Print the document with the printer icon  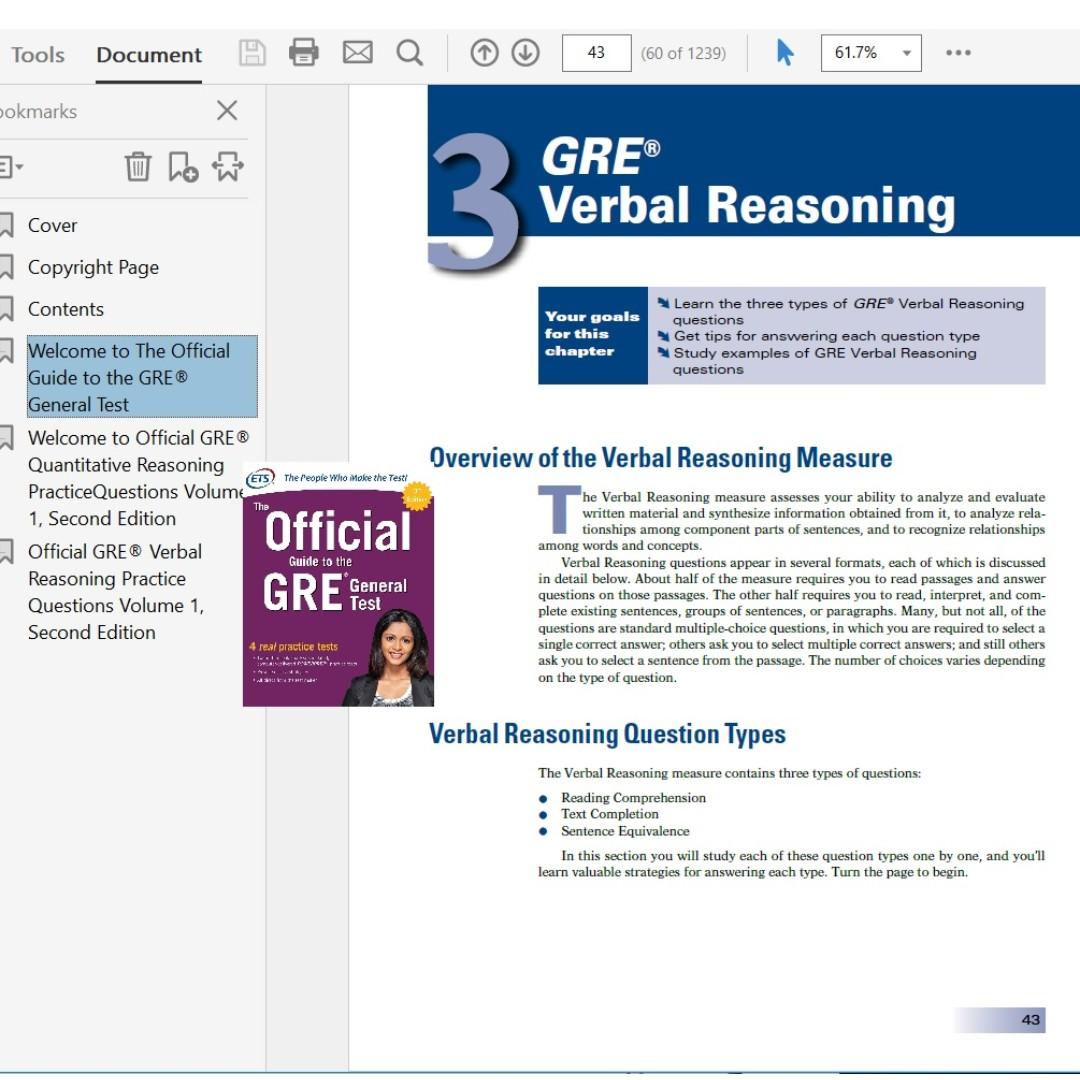coord(304,53)
